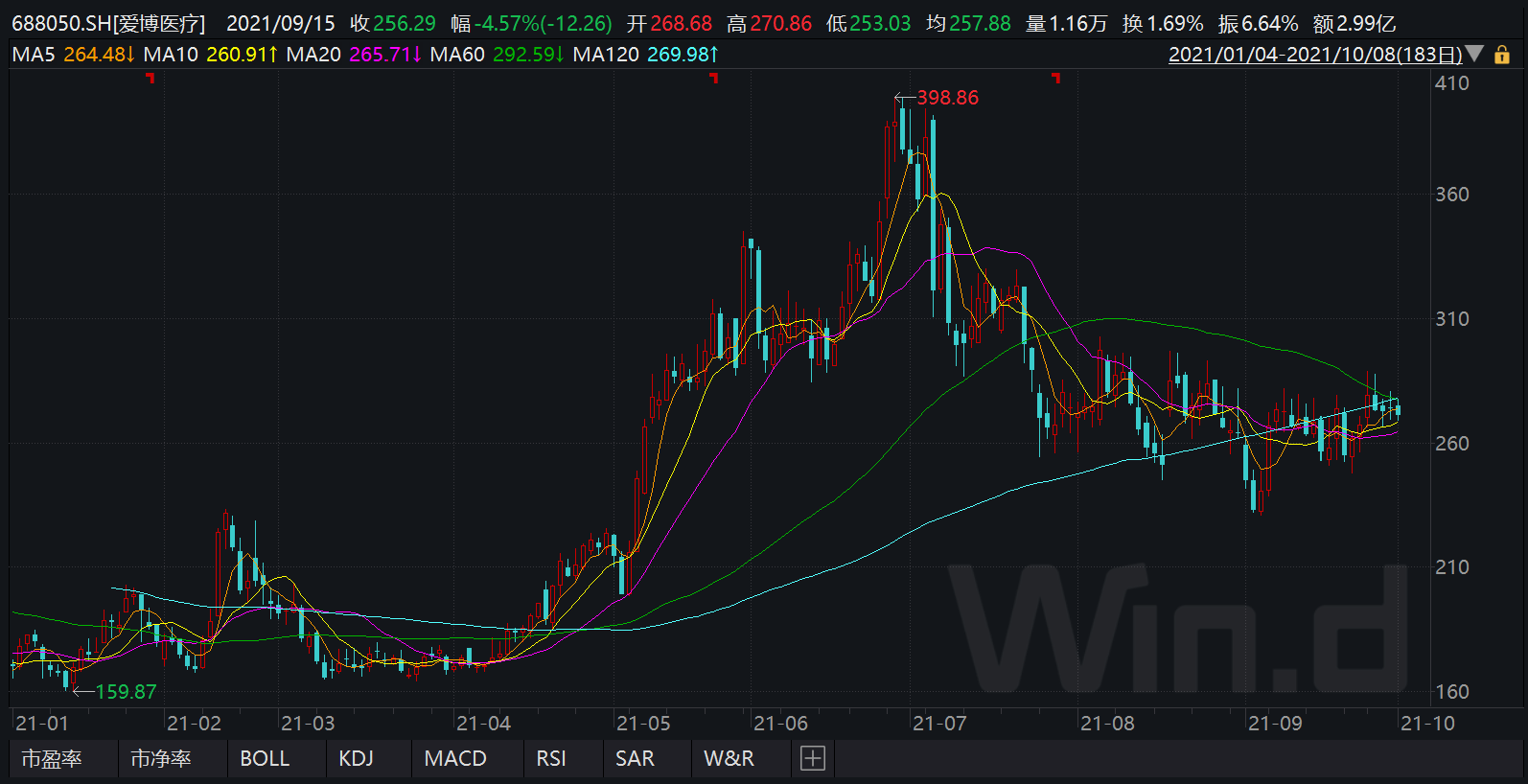This screenshot has width=1528, height=784.
Task: Click the 21-05 time axis label
Action: coord(643,724)
